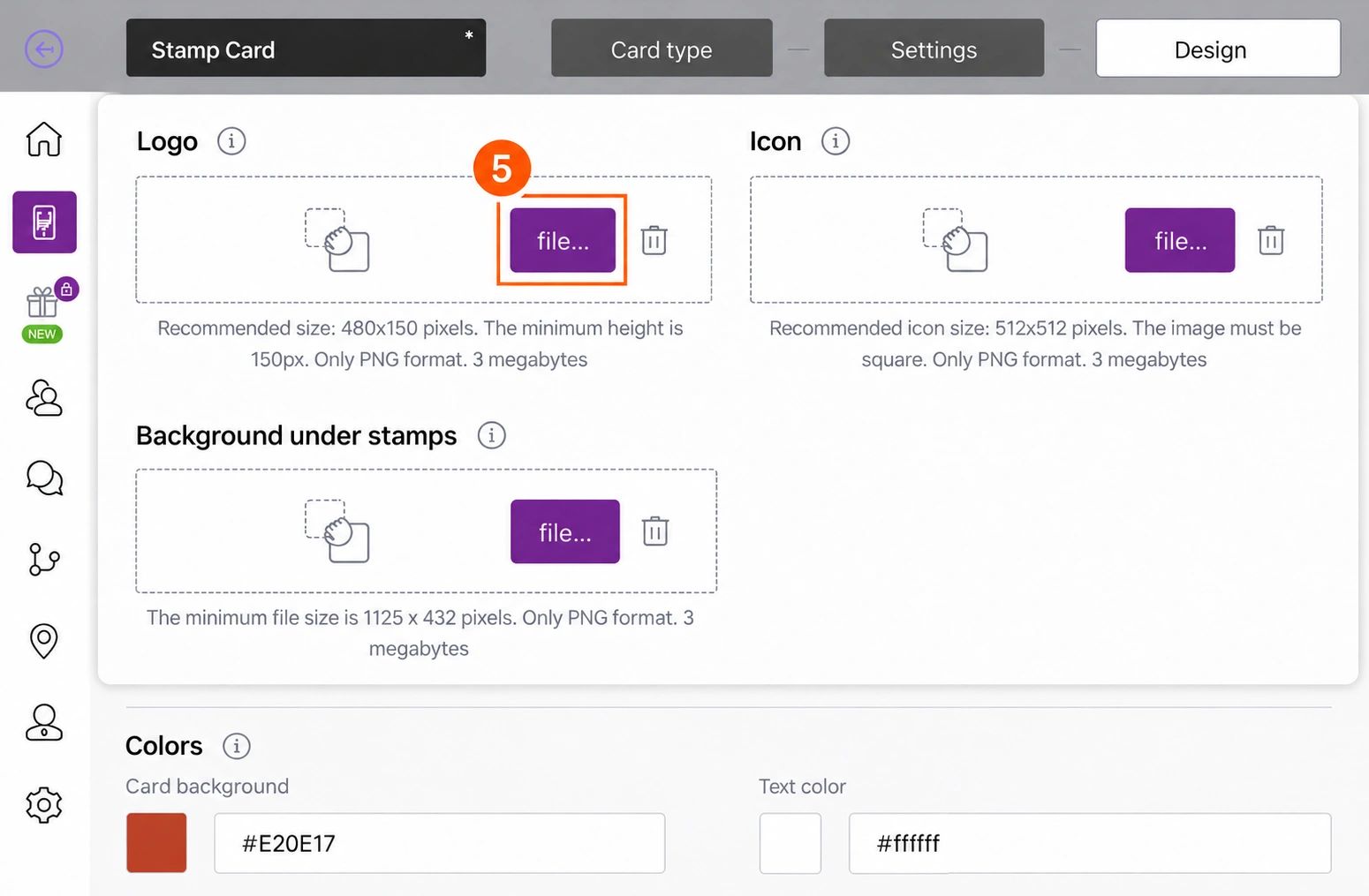The image size is (1369, 896).
Task: Open the customers people icon in sidebar
Action: pyautogui.click(x=44, y=398)
